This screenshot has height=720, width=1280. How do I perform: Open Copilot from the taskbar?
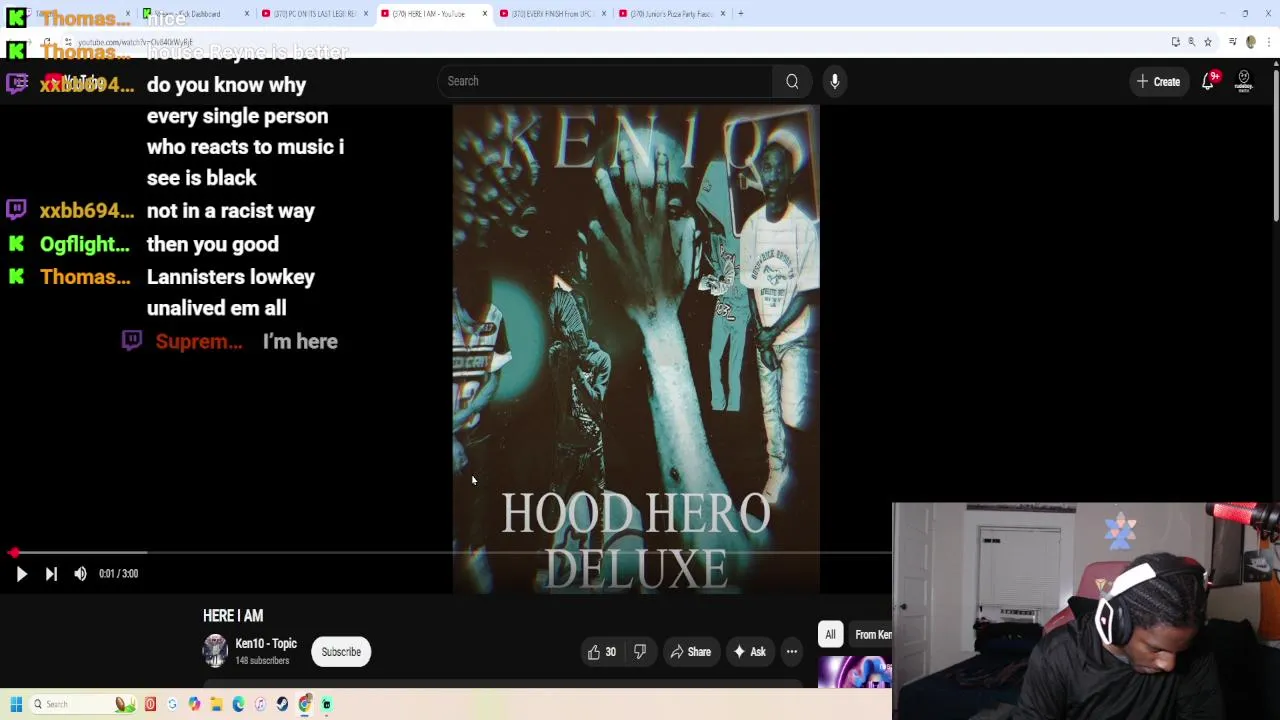pos(194,705)
